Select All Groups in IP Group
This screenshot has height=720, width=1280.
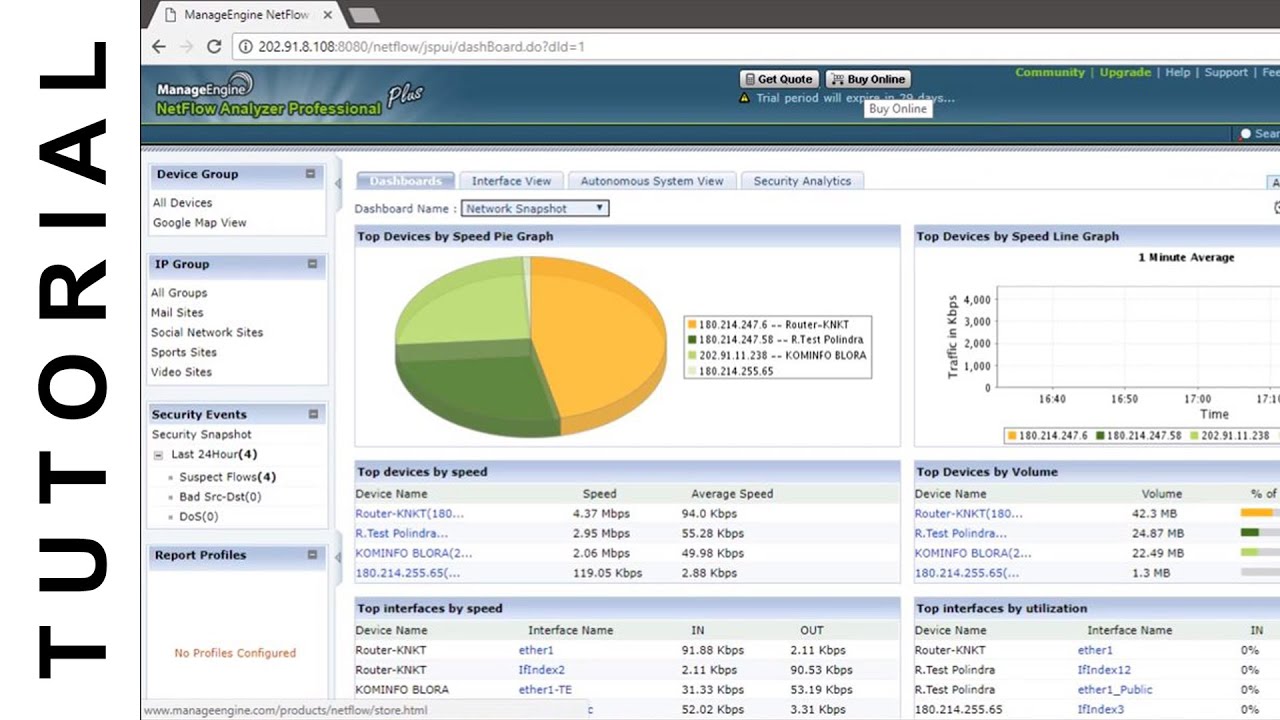179,293
